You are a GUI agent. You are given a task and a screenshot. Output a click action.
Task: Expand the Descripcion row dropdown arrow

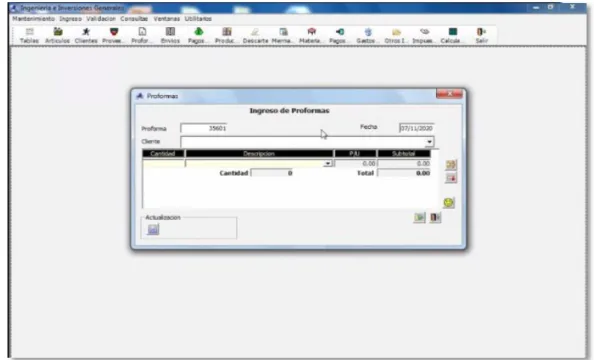tap(328, 163)
